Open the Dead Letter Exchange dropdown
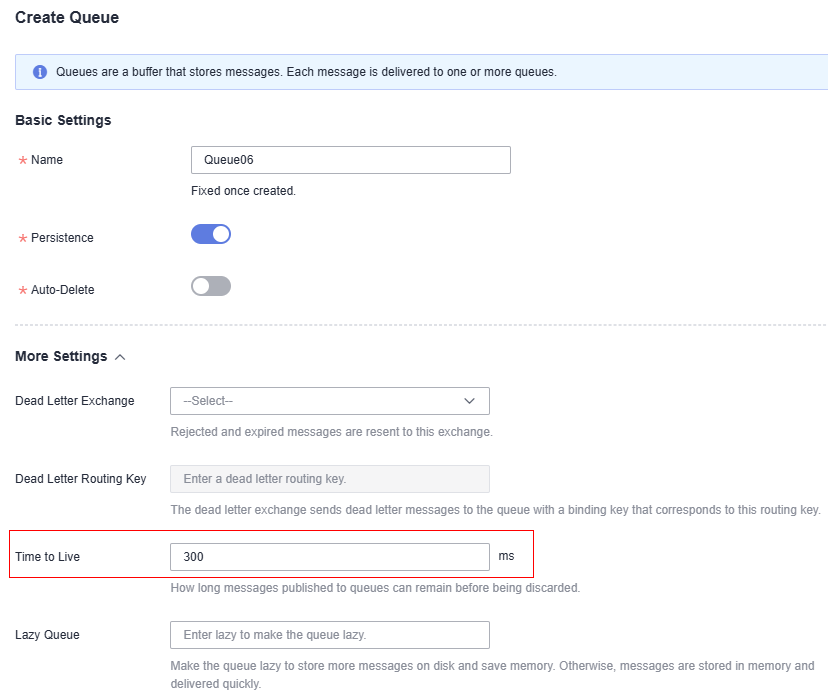 (330, 401)
